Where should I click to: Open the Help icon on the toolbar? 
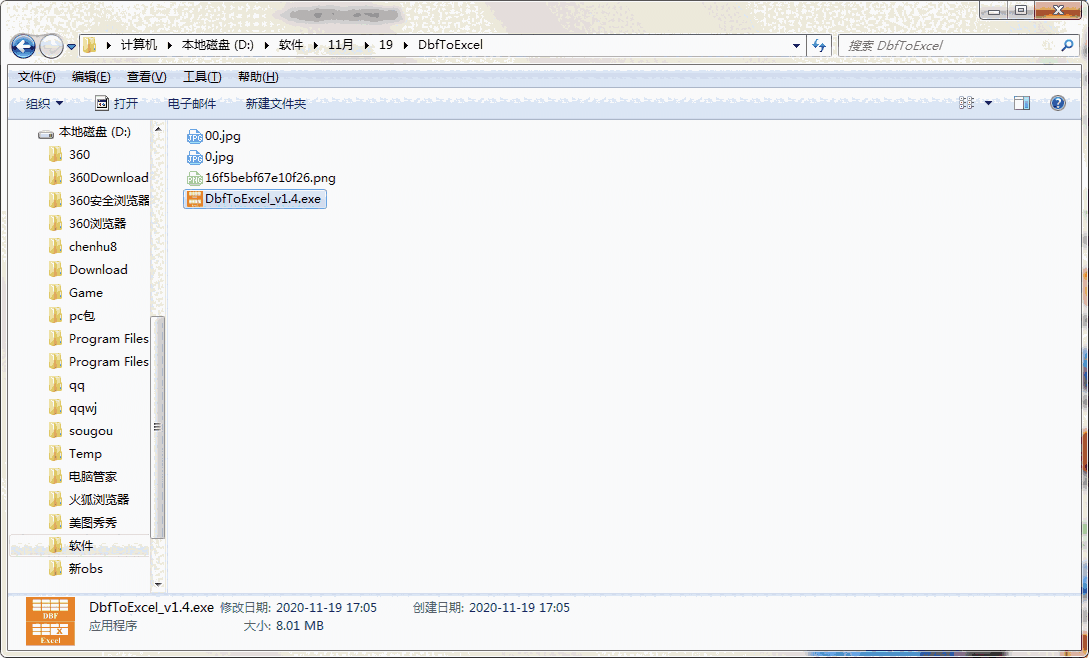pos(1058,102)
